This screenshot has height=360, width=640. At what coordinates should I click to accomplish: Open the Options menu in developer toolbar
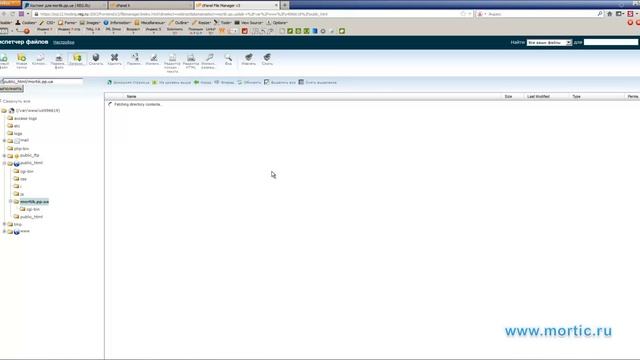(x=277, y=22)
